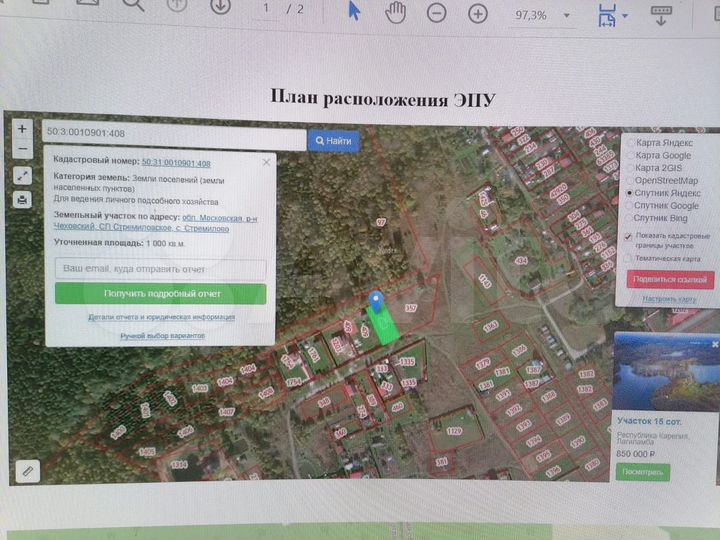Click the green Посмотреть ad button
The width and height of the screenshot is (720, 540).
[642, 472]
